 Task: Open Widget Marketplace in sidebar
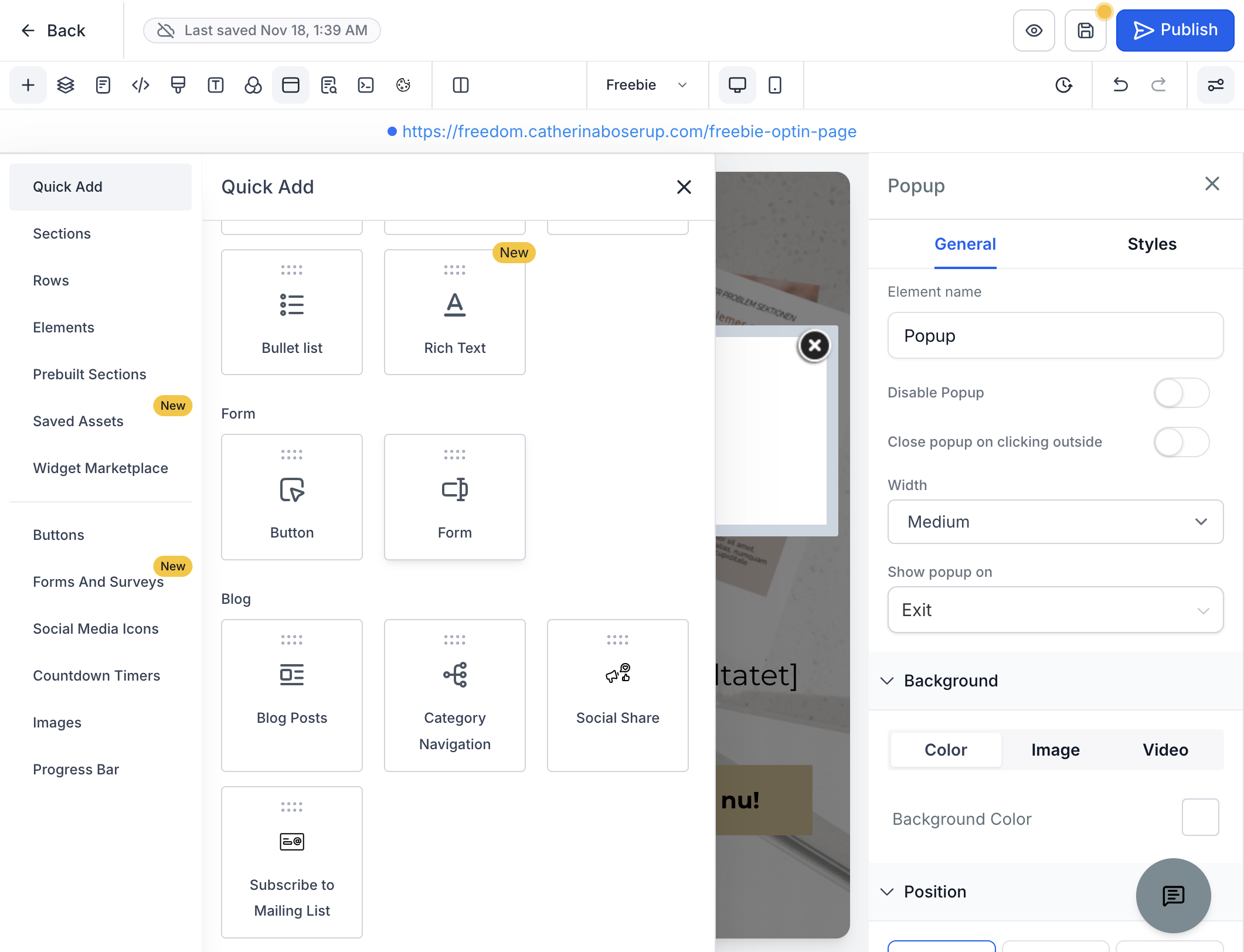pyautogui.click(x=100, y=468)
